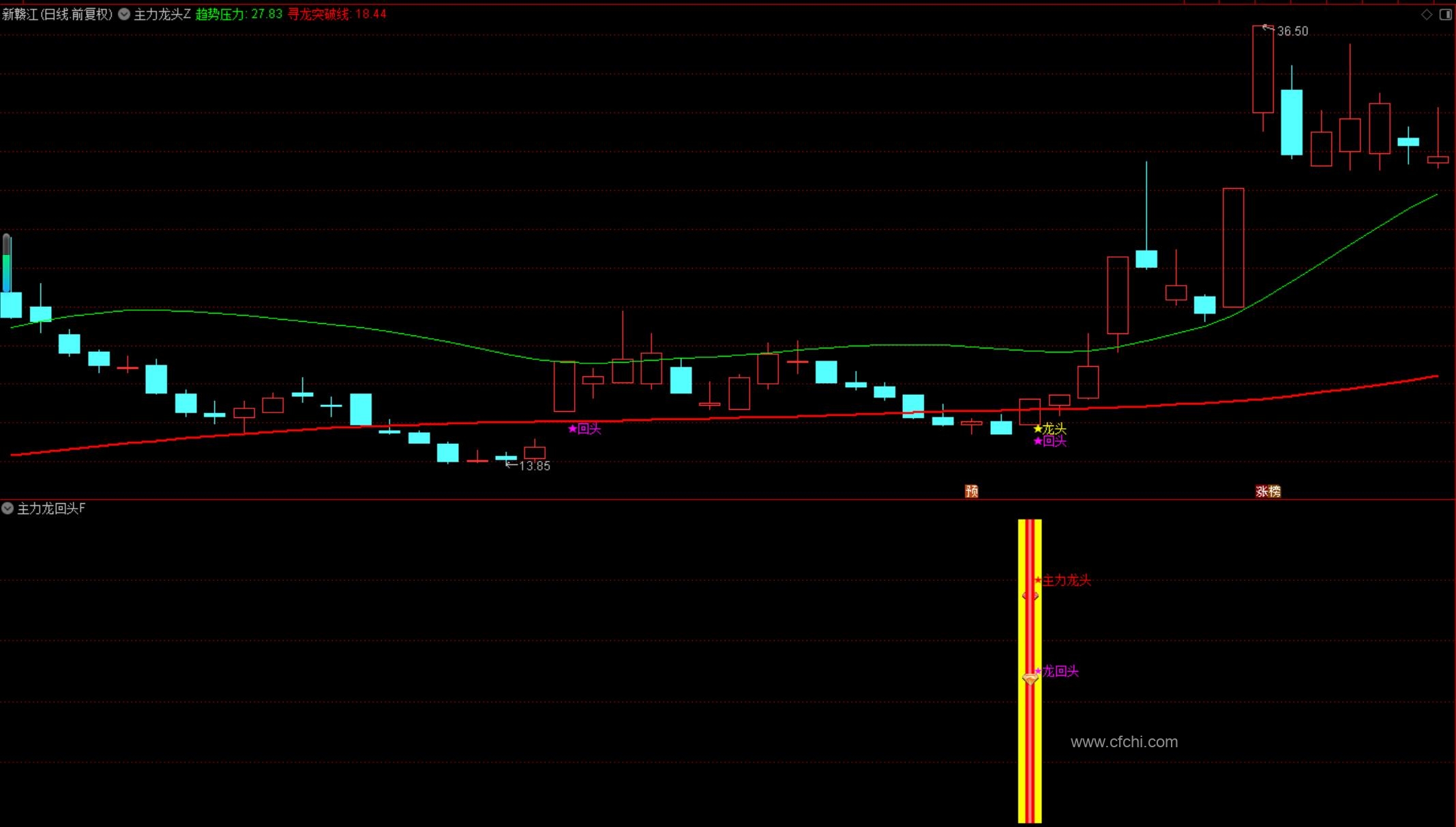Click the ★主力龙头 red label
This screenshot has height=827, width=1456.
[1063, 580]
